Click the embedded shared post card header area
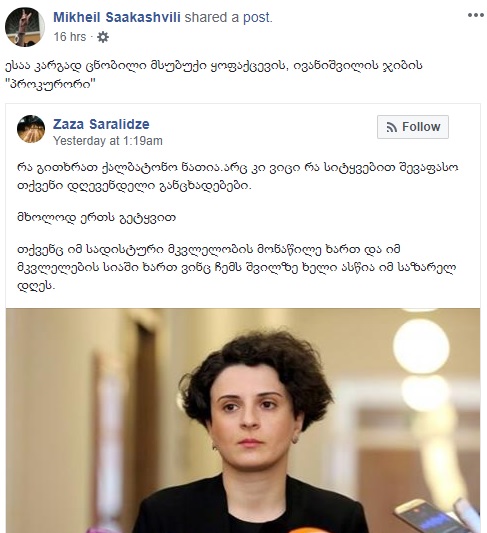This screenshot has width=487, height=533. coord(243,129)
